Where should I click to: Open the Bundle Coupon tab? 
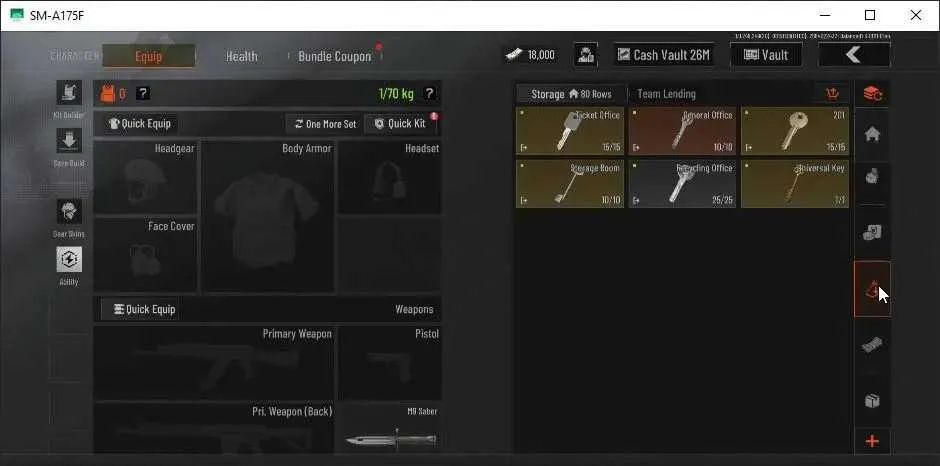[335, 56]
